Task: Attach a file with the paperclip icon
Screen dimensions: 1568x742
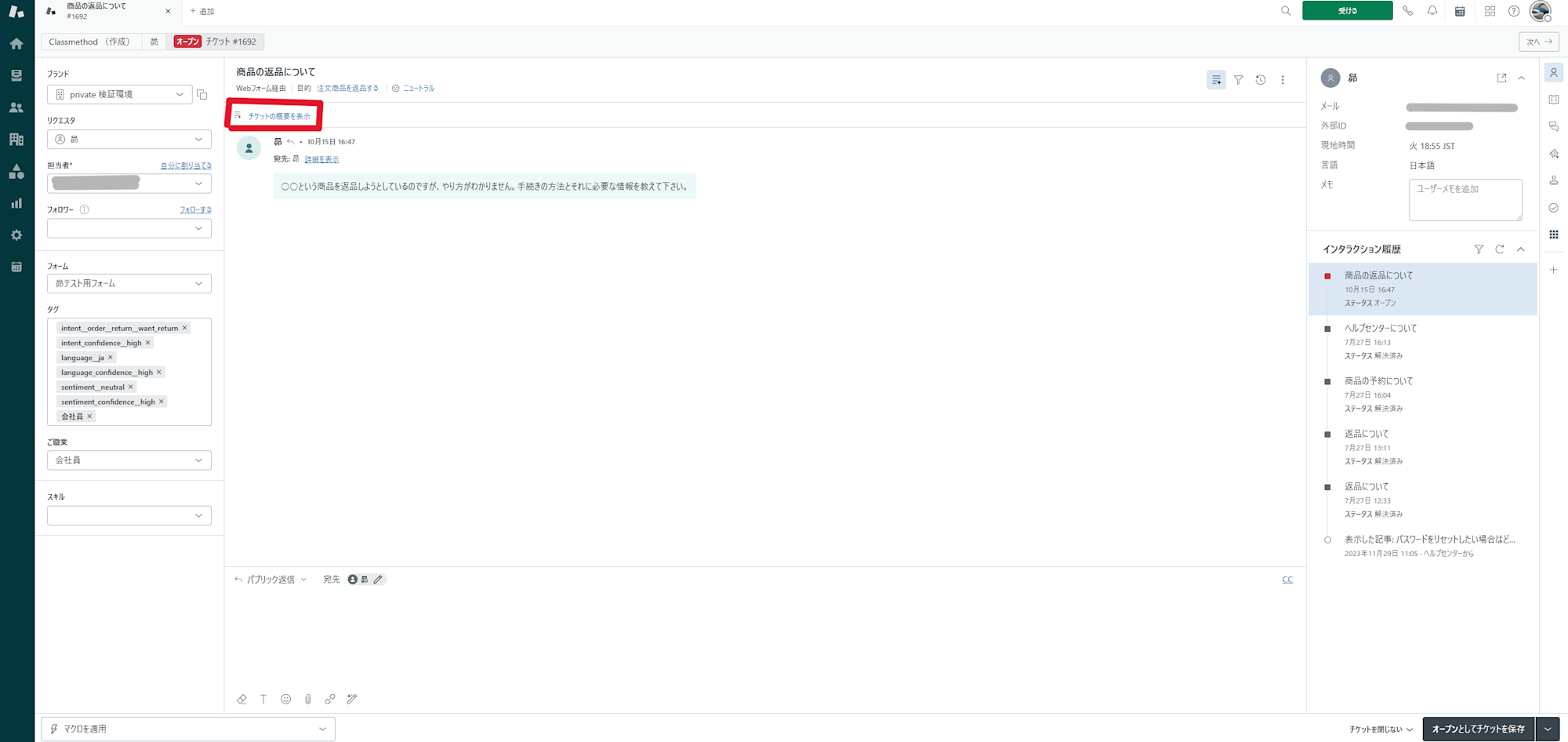Action: [308, 699]
